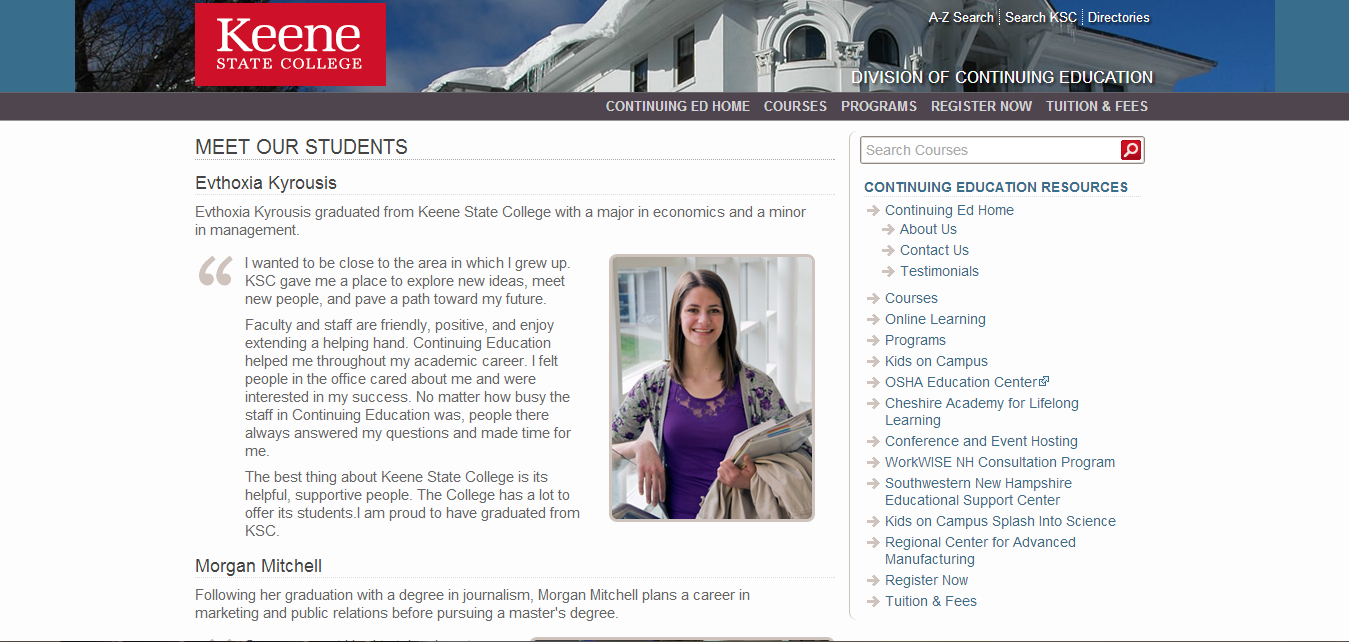Viewport: 1349px width, 642px height.
Task: Click the arrow icon beside Kids on Campus
Action: click(x=873, y=362)
